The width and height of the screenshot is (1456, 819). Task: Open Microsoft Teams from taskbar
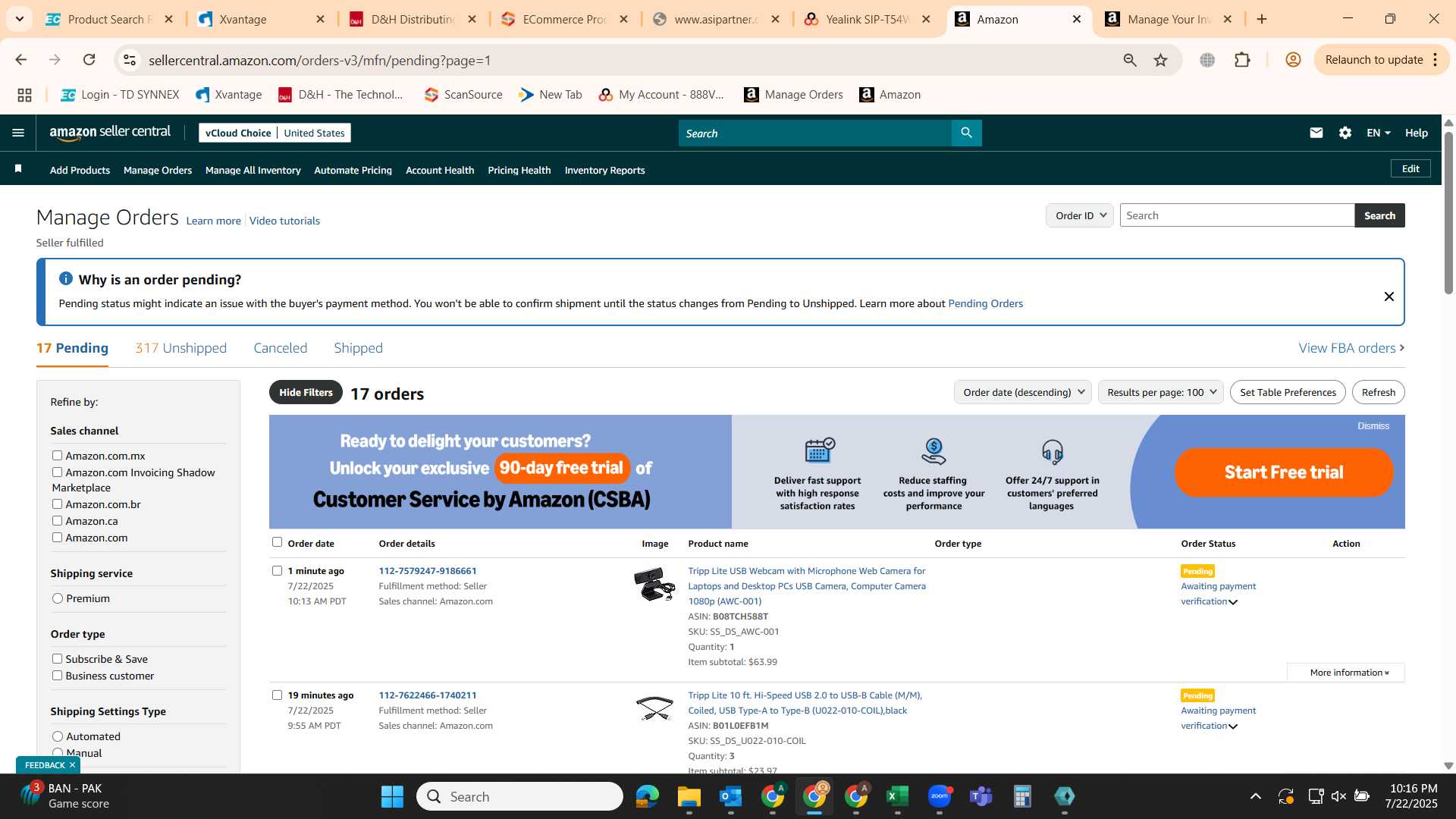[981, 796]
